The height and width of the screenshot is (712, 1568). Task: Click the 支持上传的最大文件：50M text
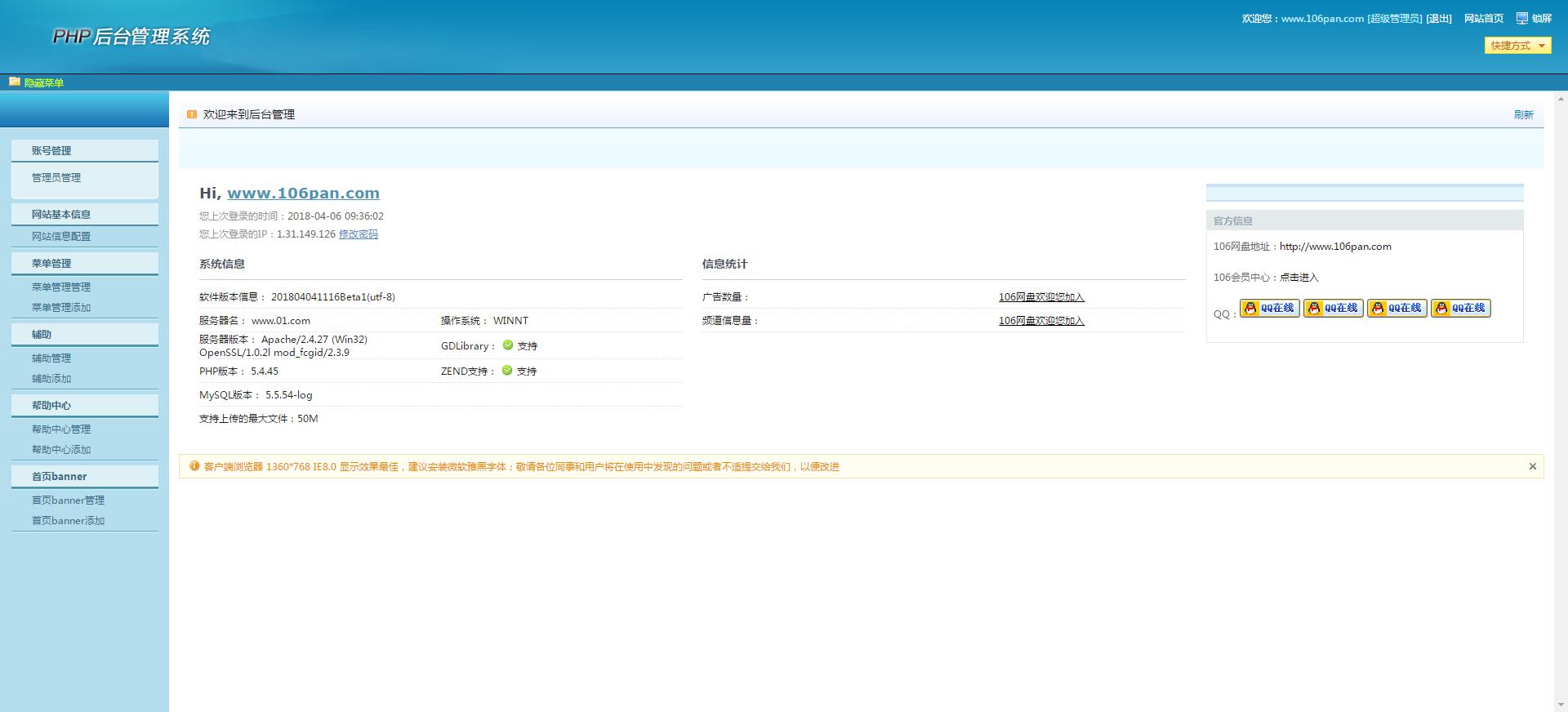(x=259, y=418)
